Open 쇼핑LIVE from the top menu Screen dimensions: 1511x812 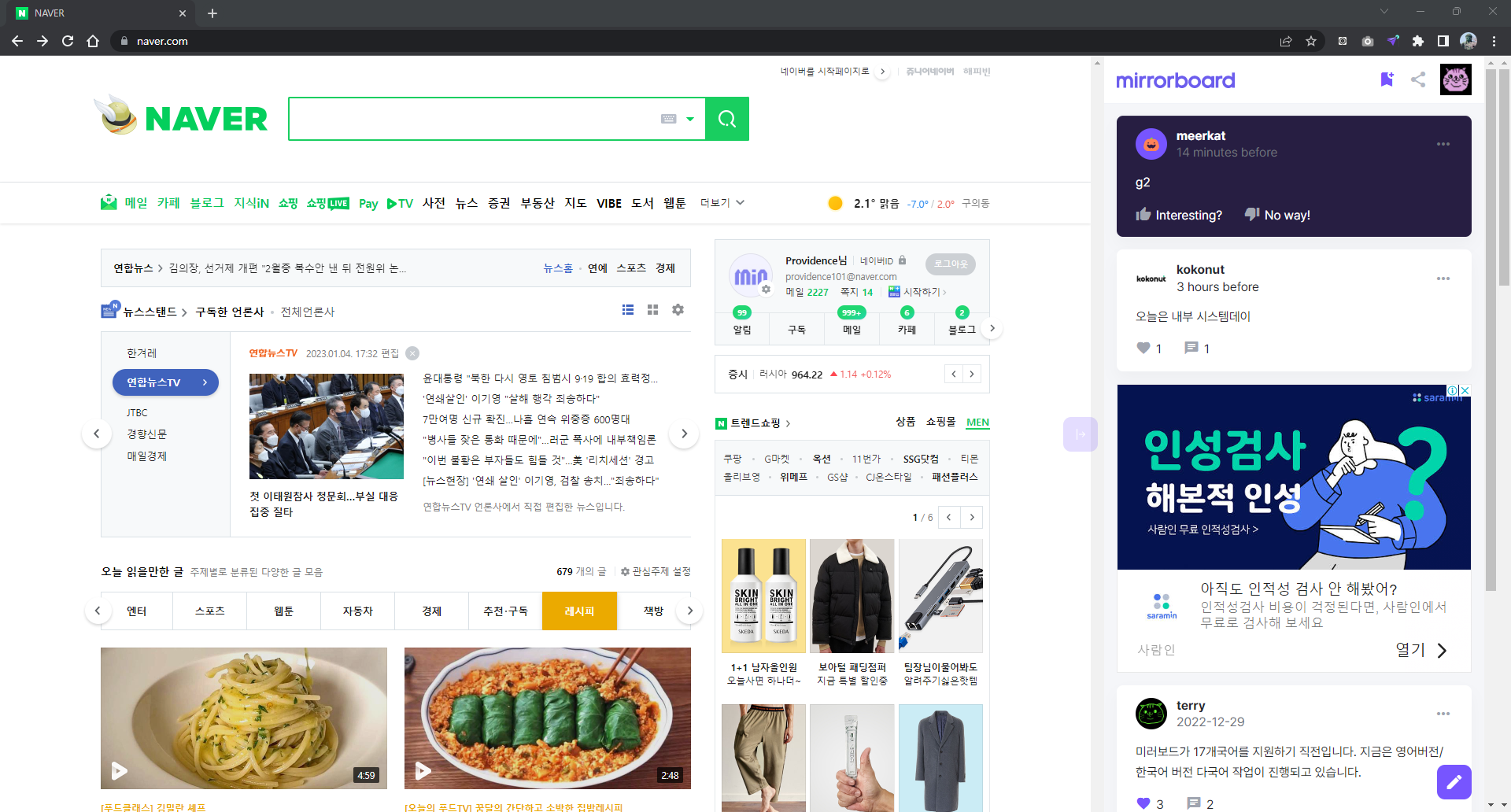point(328,203)
